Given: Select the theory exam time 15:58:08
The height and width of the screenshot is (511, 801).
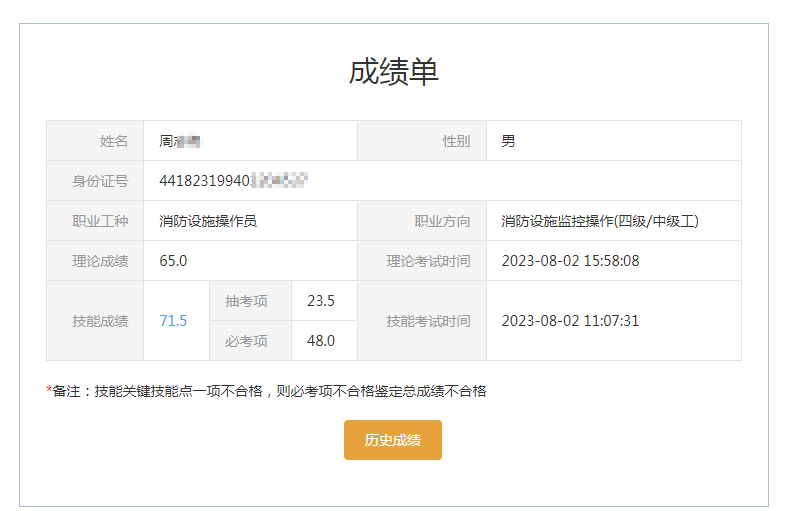Looking at the screenshot, I should 570,261.
